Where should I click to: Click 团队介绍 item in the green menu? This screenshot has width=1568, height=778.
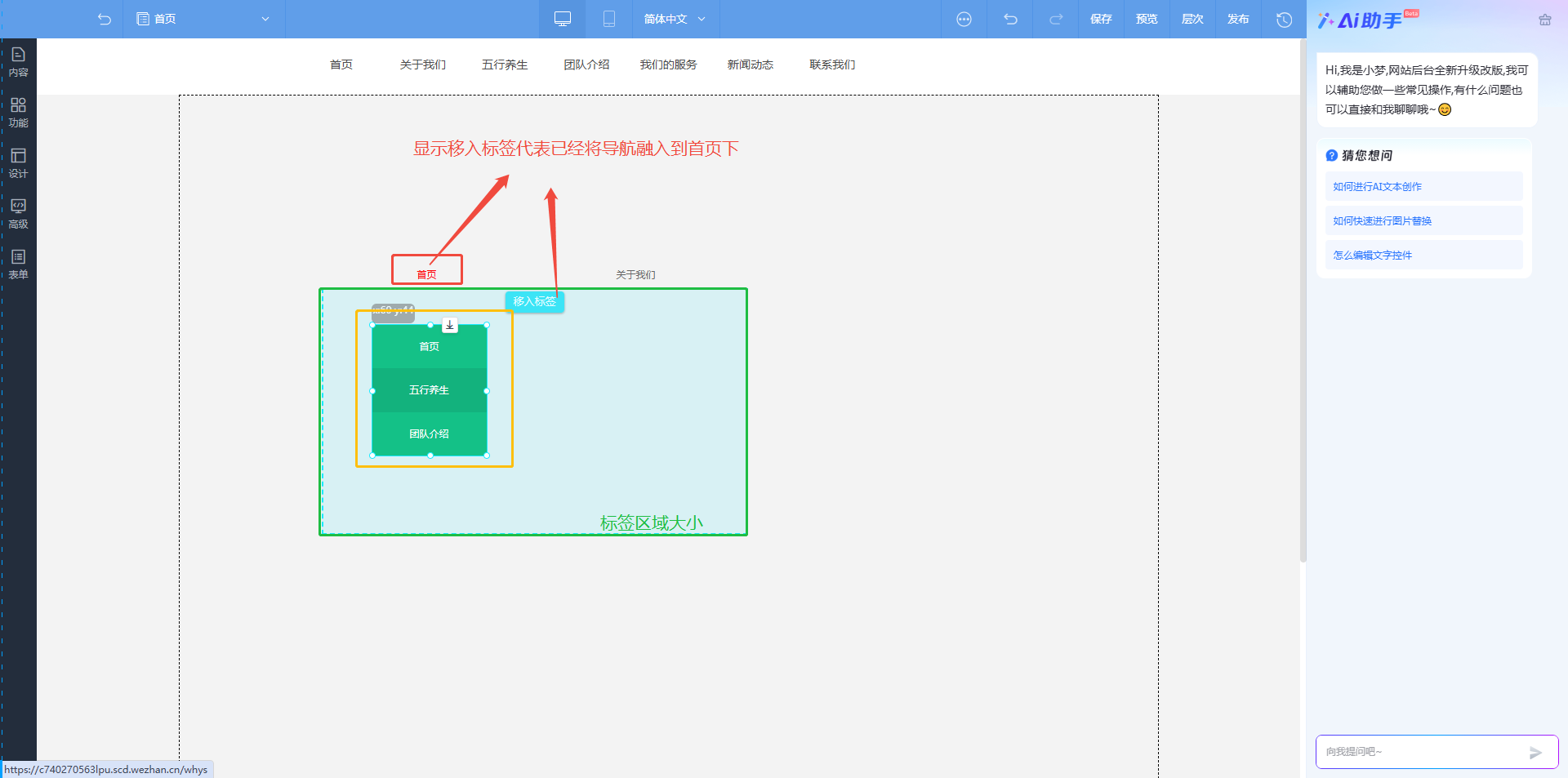coord(430,433)
